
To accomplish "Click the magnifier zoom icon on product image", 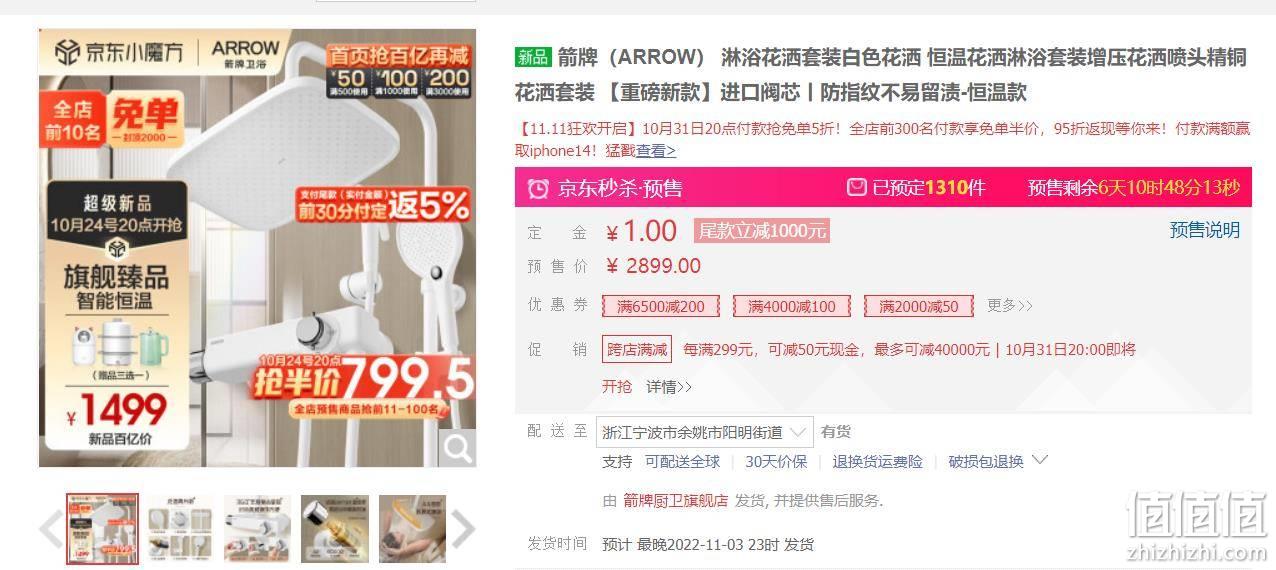I will click(x=458, y=448).
